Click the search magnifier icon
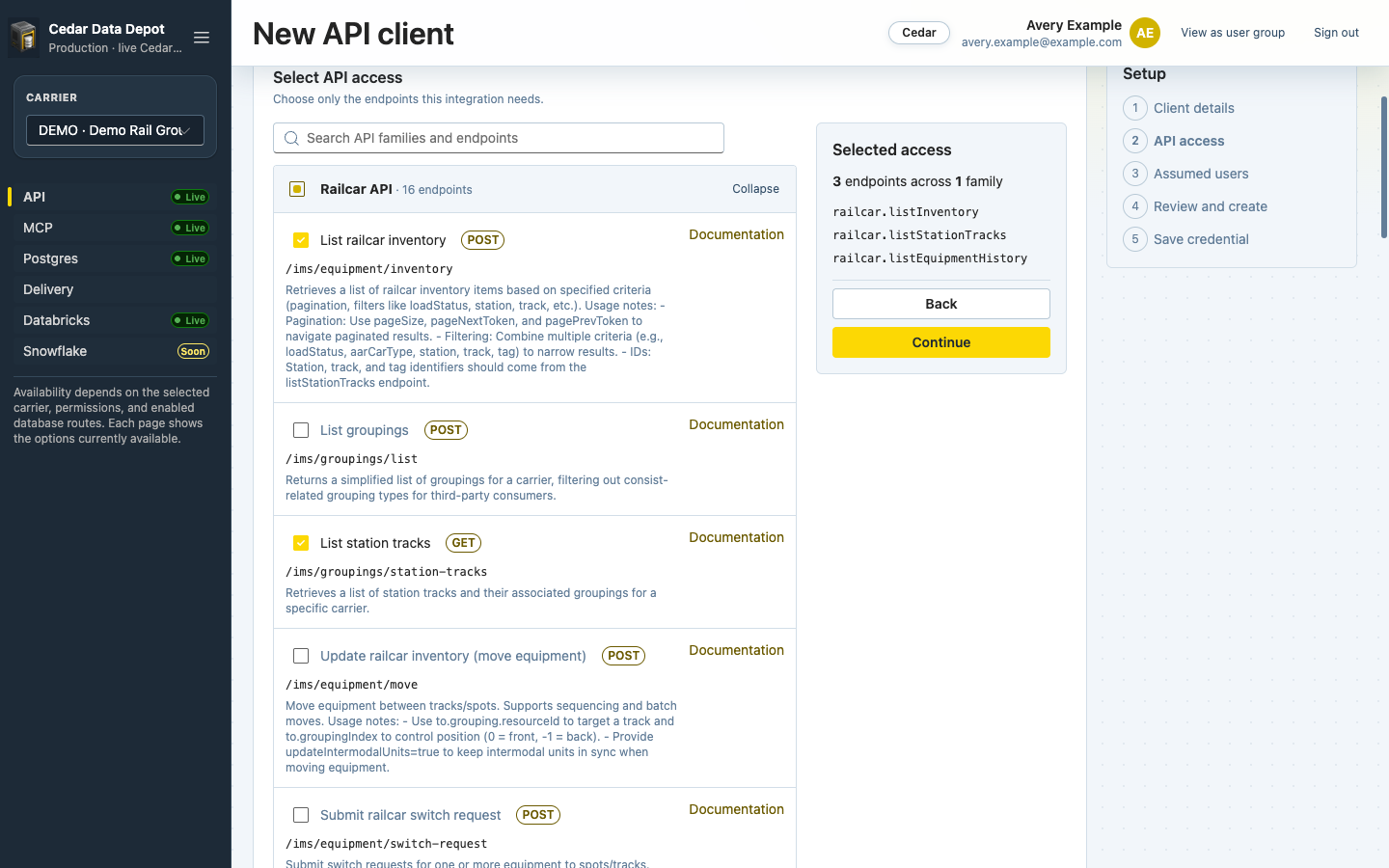This screenshot has height=868, width=1389. pyautogui.click(x=291, y=139)
